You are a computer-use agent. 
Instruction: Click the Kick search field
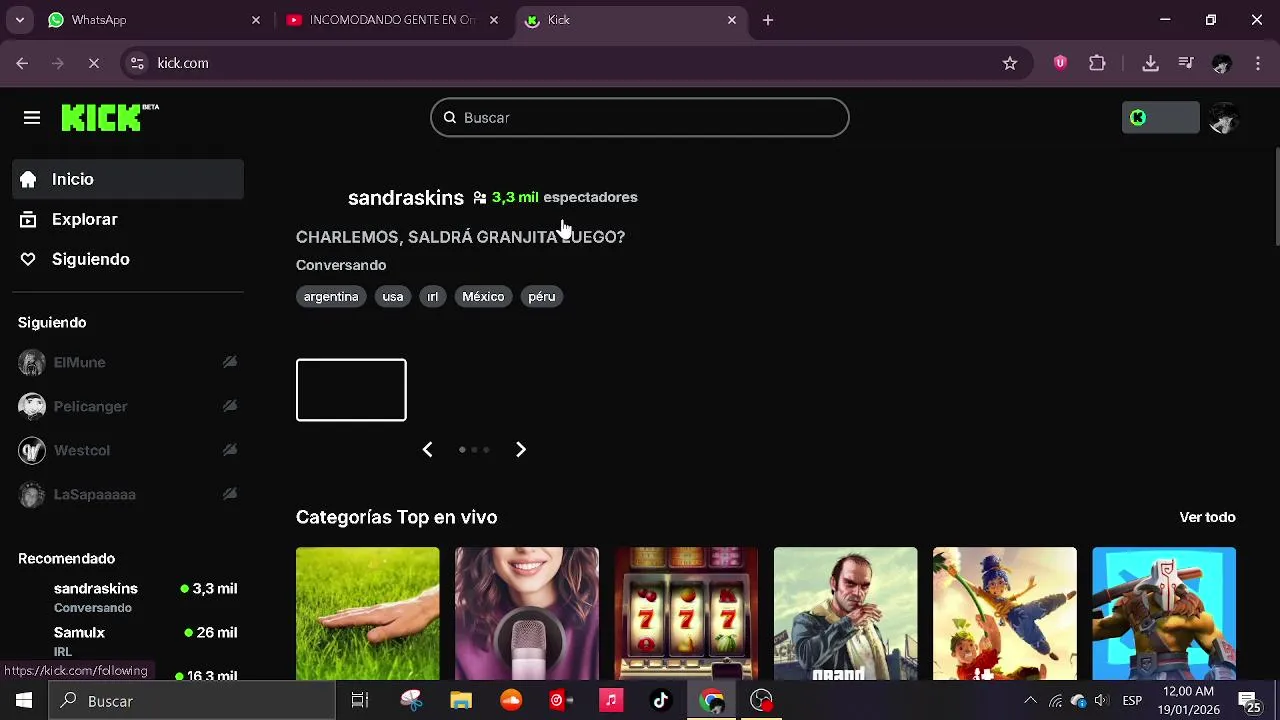640,118
